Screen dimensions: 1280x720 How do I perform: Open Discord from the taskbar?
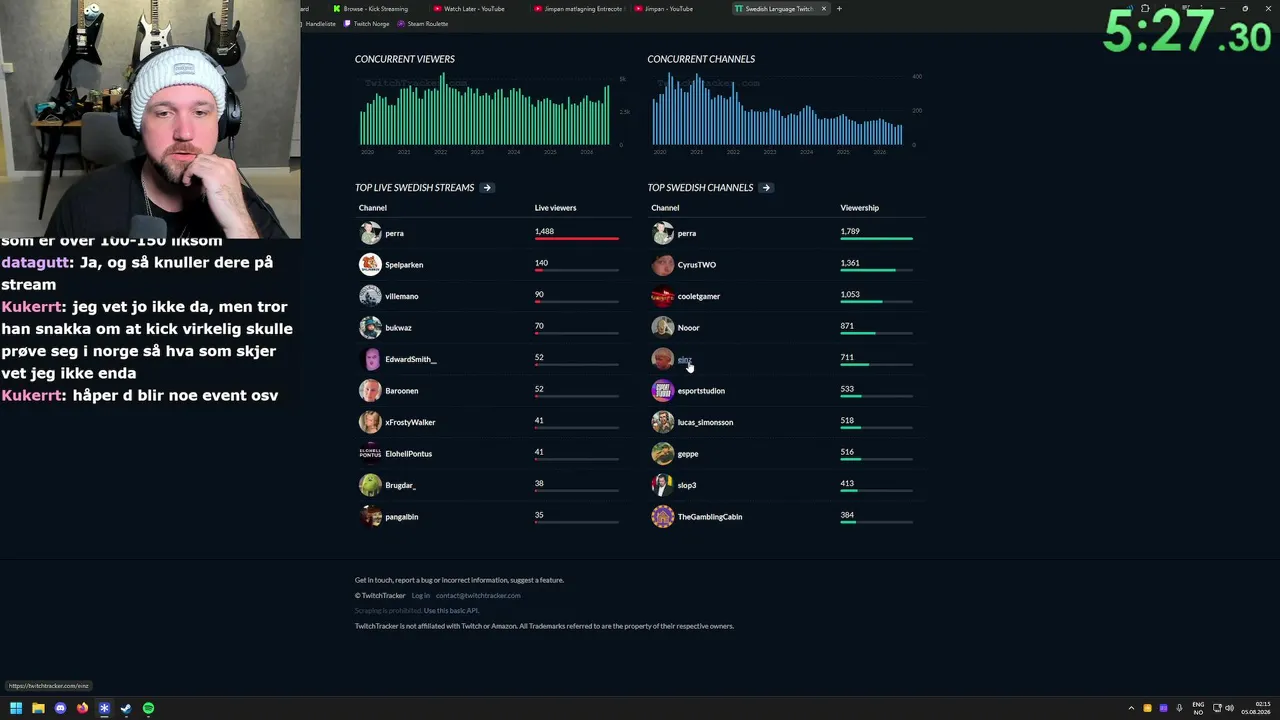[60, 708]
